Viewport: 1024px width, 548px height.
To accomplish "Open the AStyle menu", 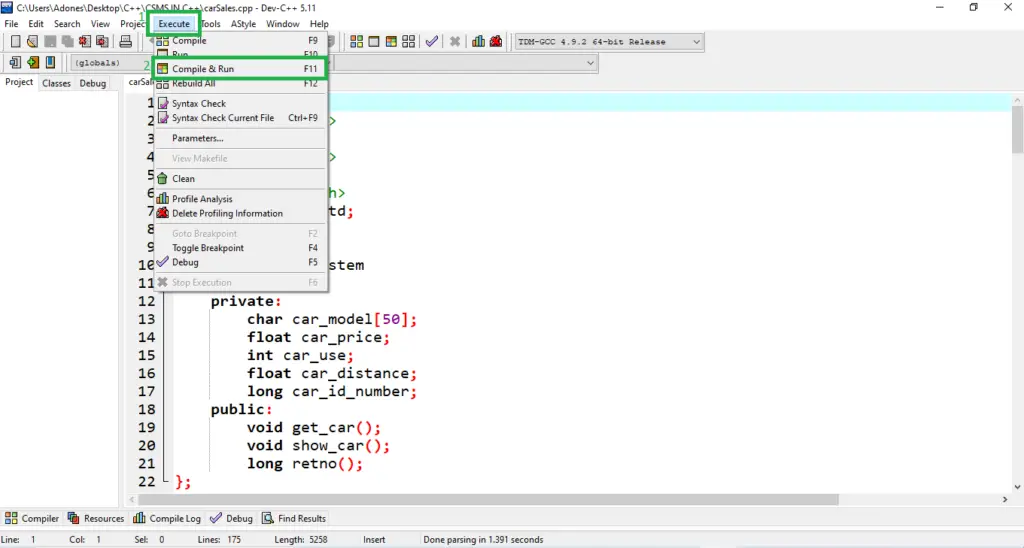I will point(243,24).
